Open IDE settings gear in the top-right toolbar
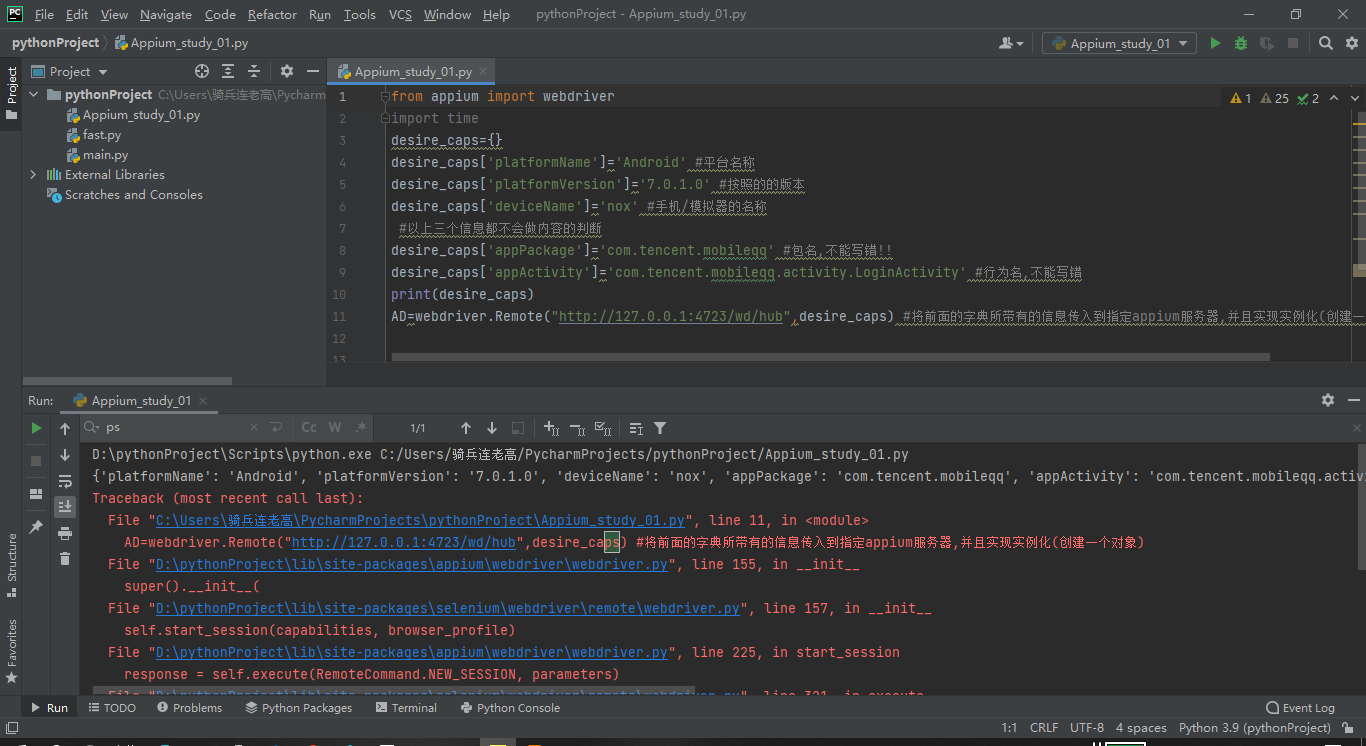1366x746 pixels. coord(1351,43)
